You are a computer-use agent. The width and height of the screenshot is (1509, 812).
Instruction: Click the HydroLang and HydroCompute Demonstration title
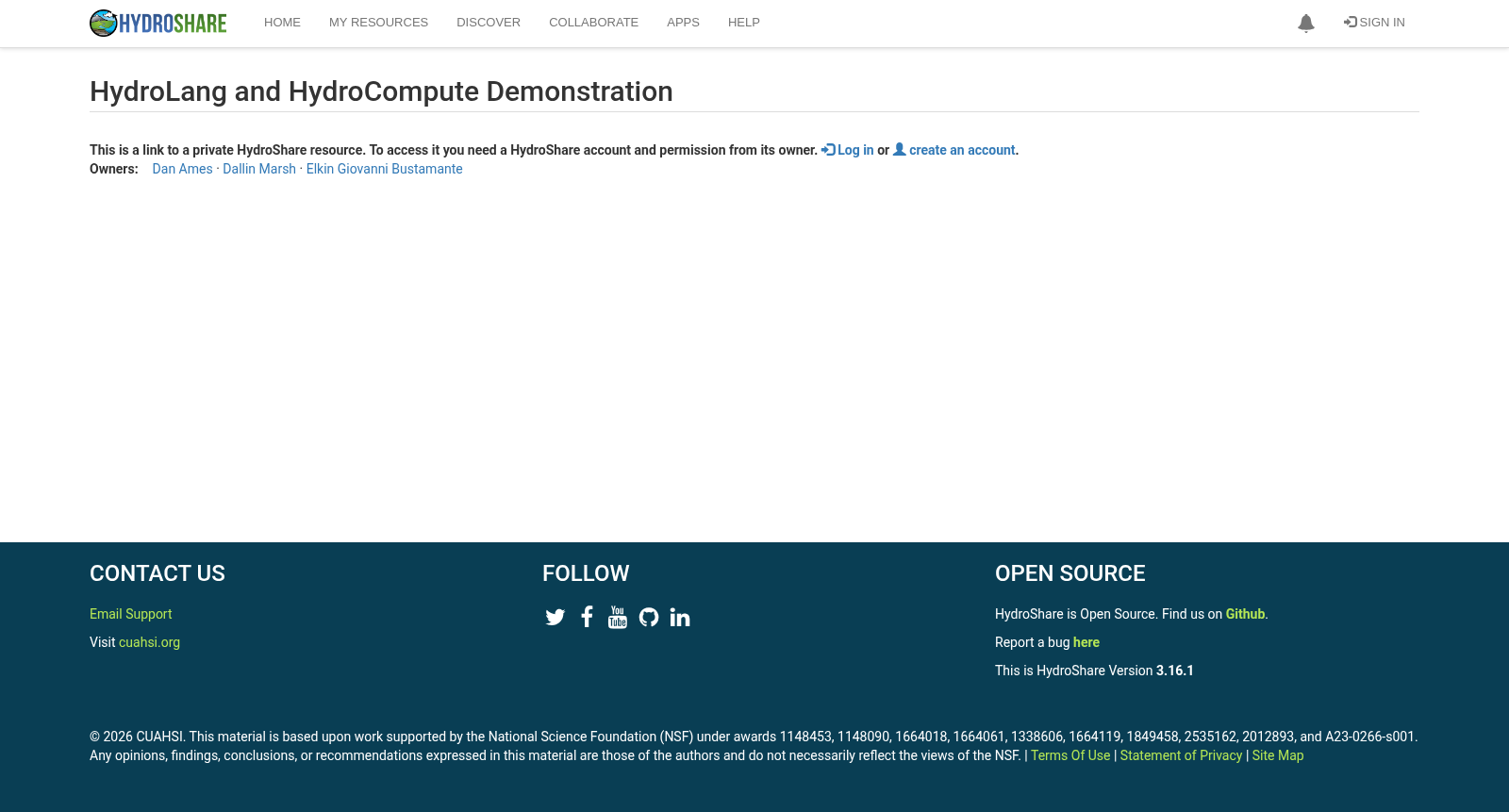click(381, 91)
